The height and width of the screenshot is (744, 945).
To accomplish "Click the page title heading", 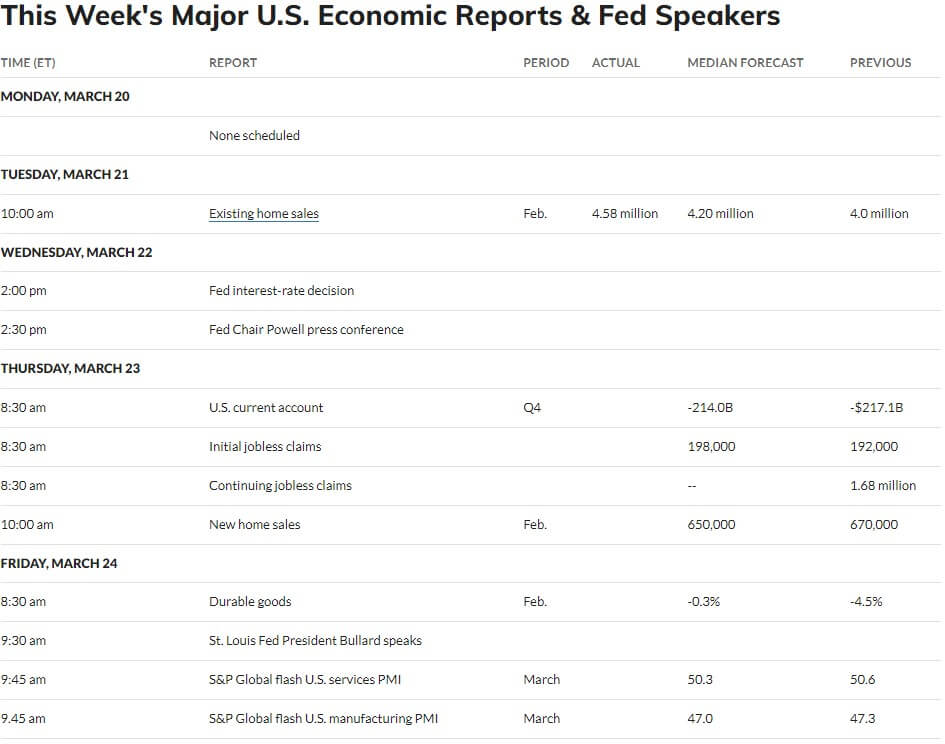I will [x=391, y=16].
